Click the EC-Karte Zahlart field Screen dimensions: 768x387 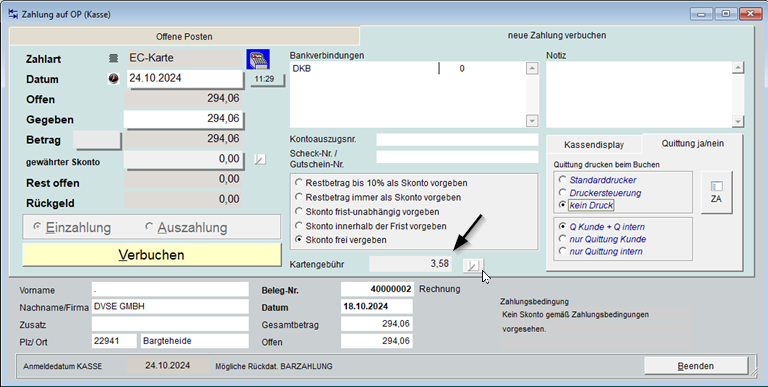[184, 58]
